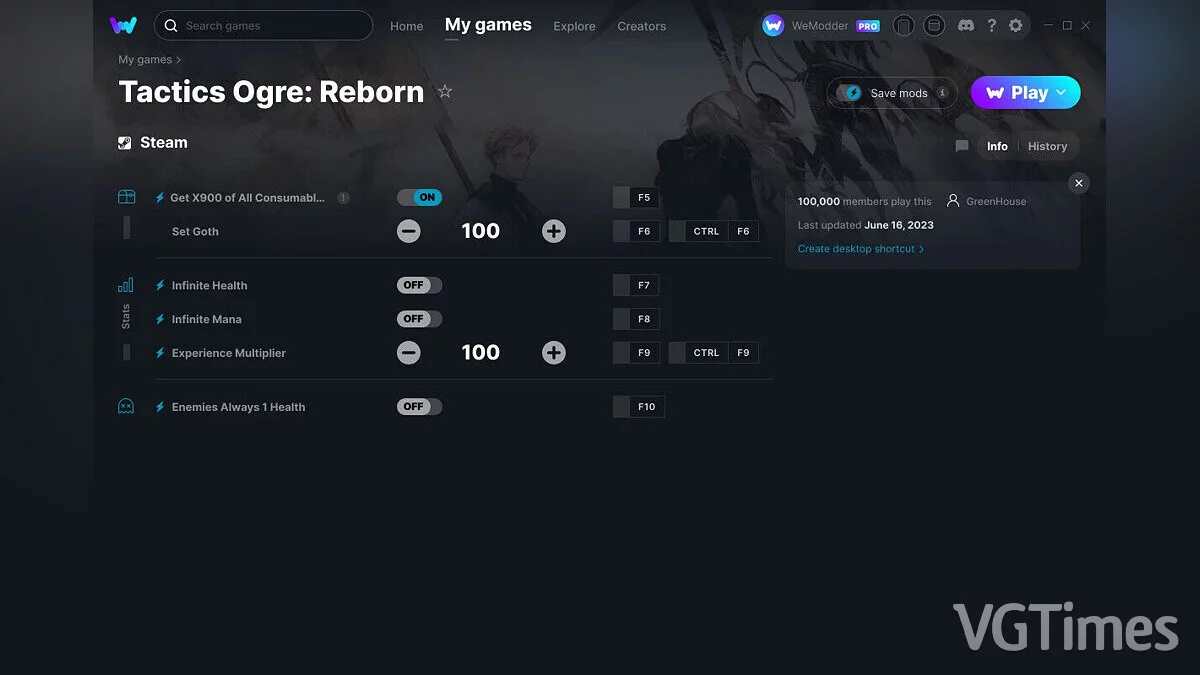The height and width of the screenshot is (675, 1200).
Task: Click the Search games field
Action: pos(263,25)
